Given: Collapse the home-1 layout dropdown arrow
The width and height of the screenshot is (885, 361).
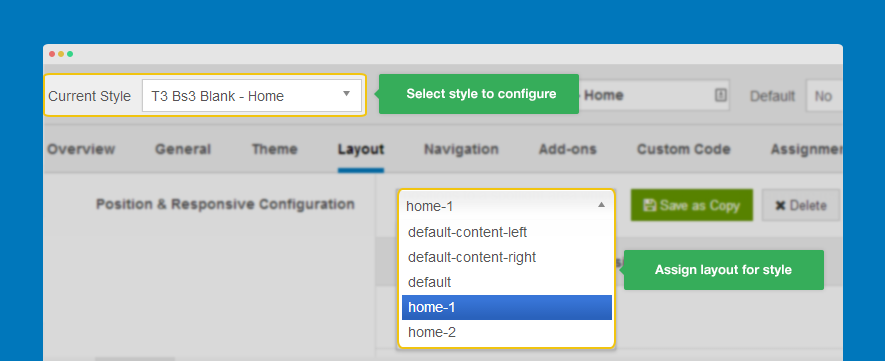Looking at the screenshot, I should click(x=601, y=205).
